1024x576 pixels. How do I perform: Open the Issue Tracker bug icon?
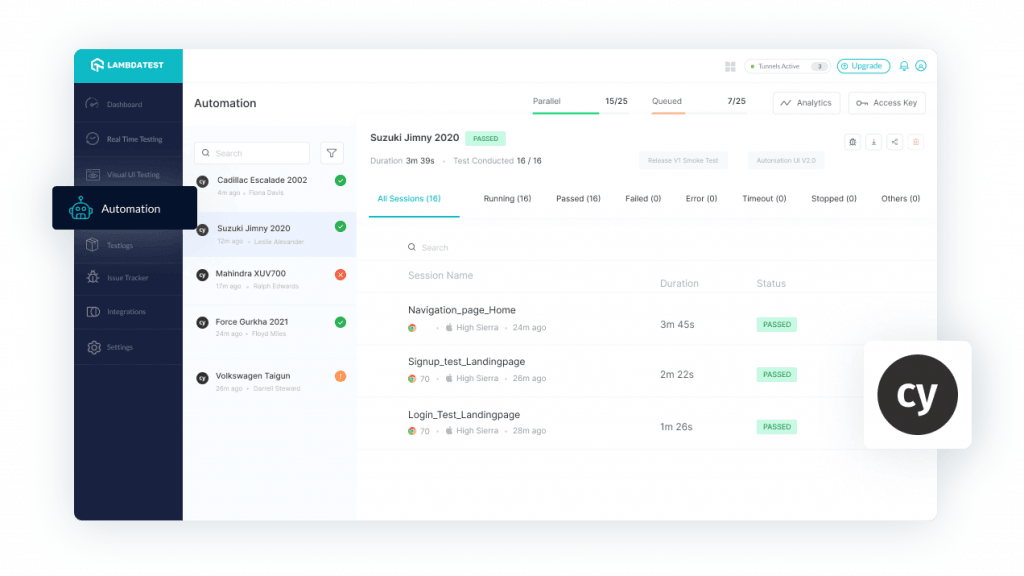coord(93,278)
